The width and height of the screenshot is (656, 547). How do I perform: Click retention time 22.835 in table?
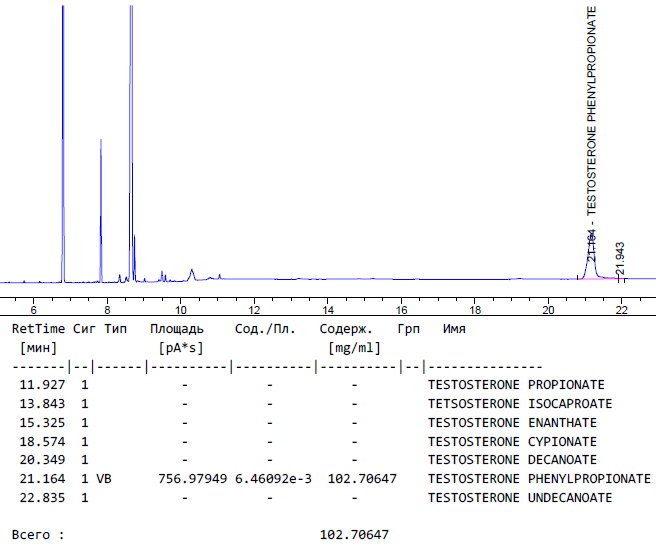click(42, 498)
